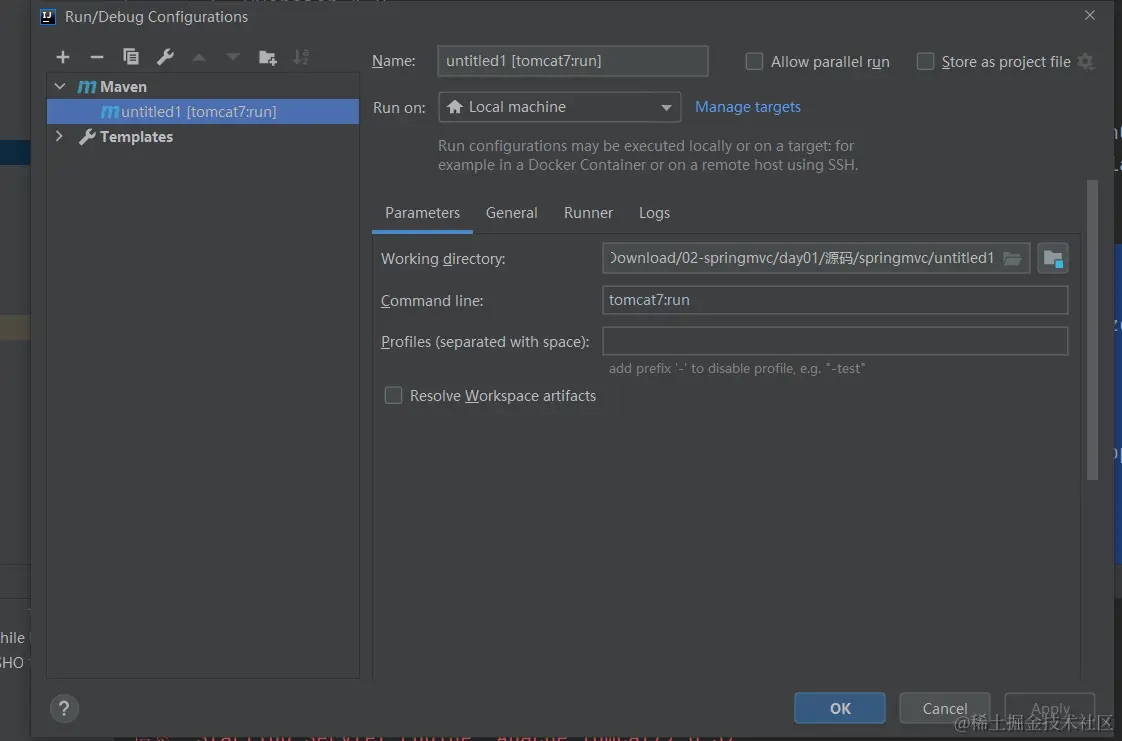This screenshot has width=1122, height=741.
Task: Click the Working directory field
Action: coord(816,258)
